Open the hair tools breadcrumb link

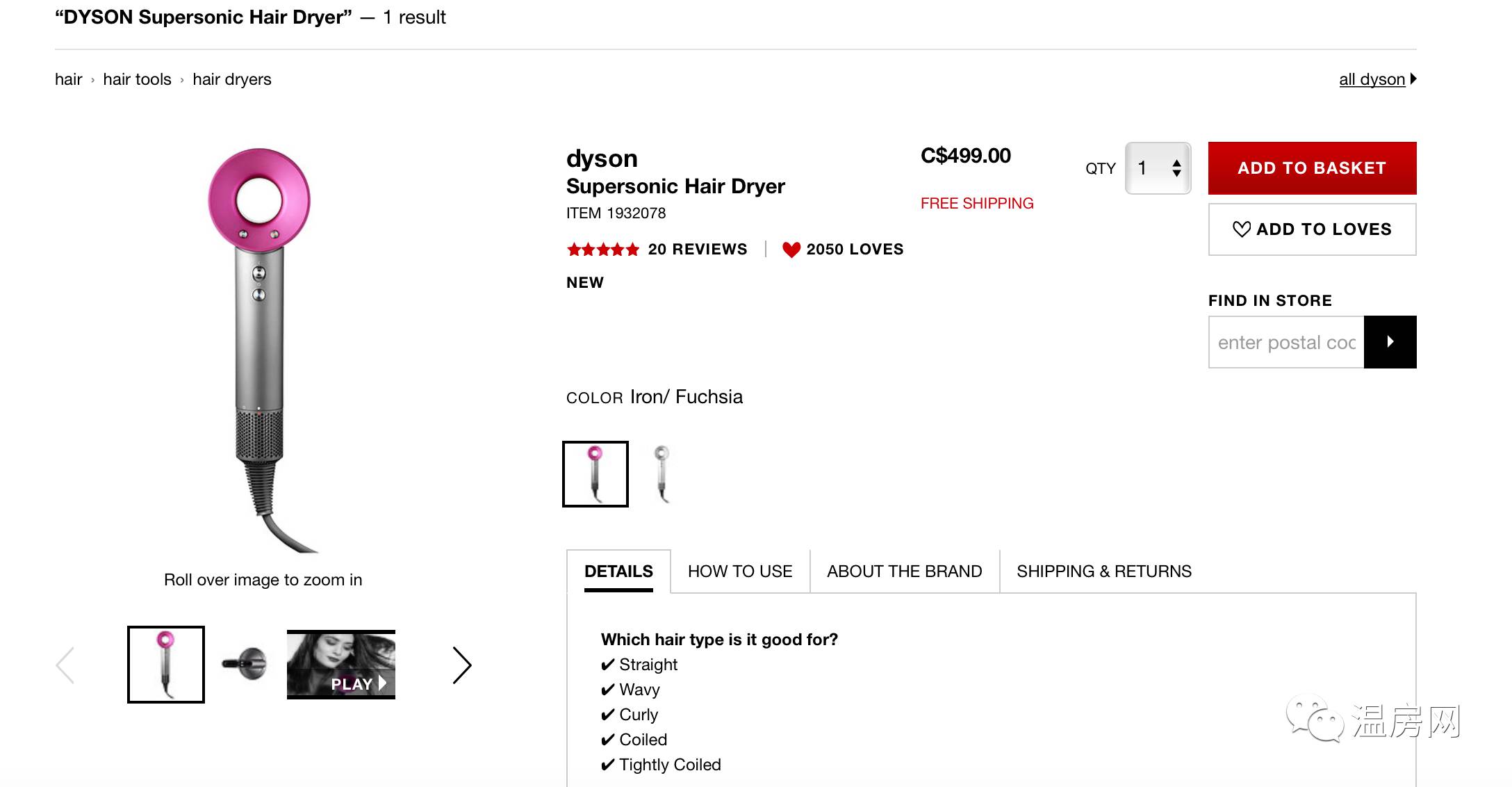click(137, 79)
